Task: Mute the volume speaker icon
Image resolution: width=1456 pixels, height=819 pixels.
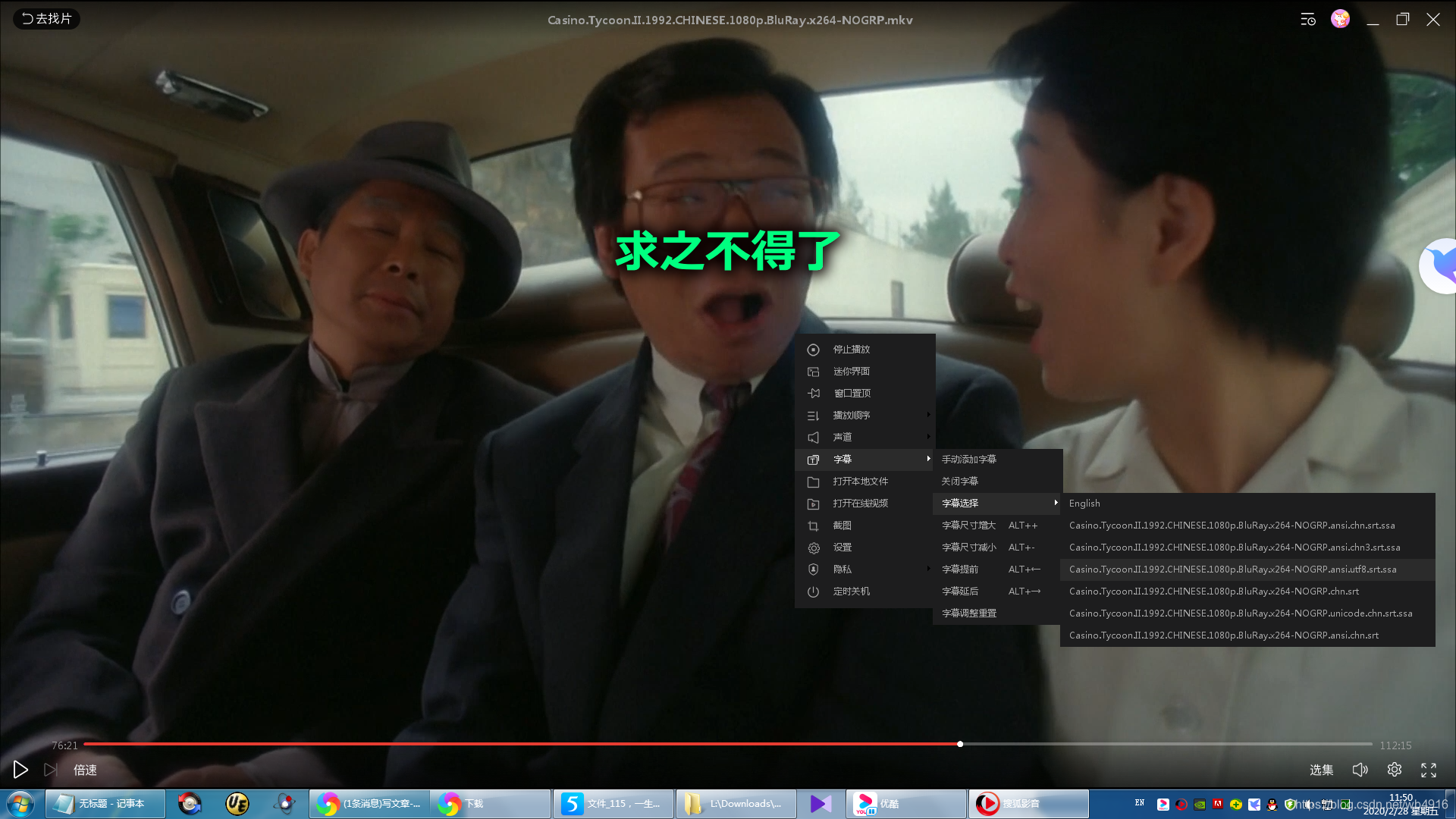Action: (1360, 770)
